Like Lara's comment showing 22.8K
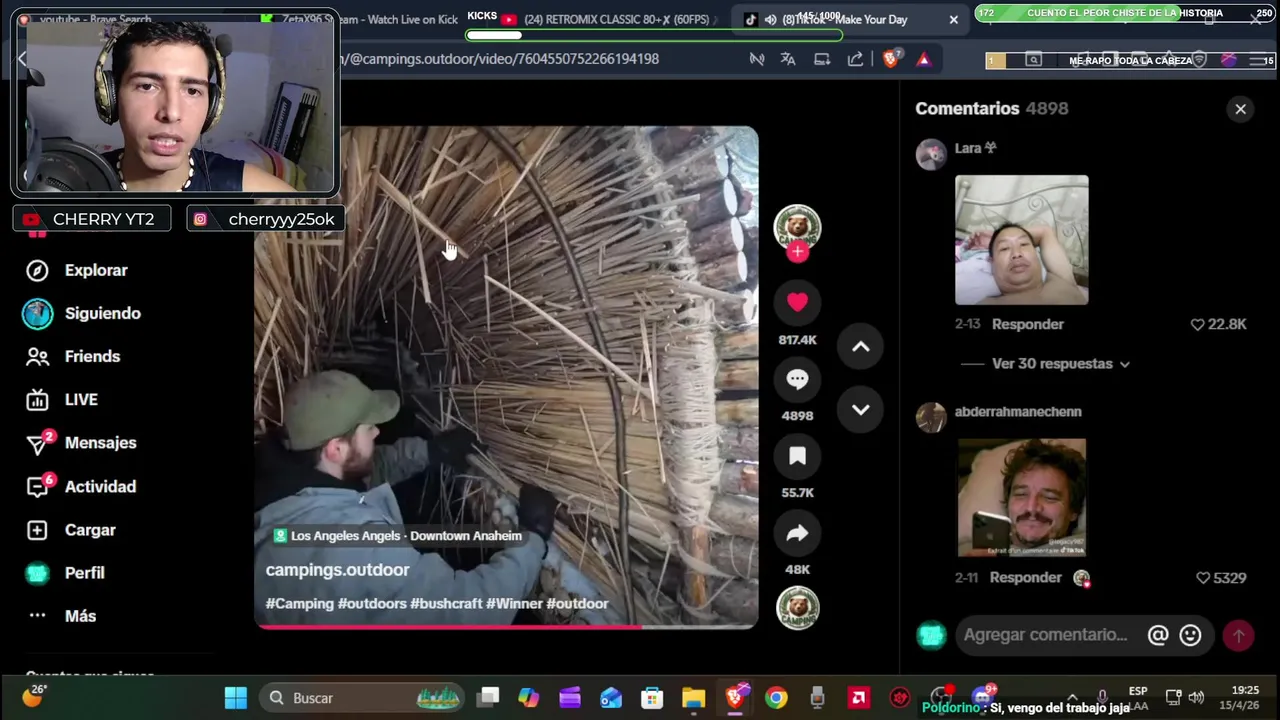1280x720 pixels. pyautogui.click(x=1218, y=324)
